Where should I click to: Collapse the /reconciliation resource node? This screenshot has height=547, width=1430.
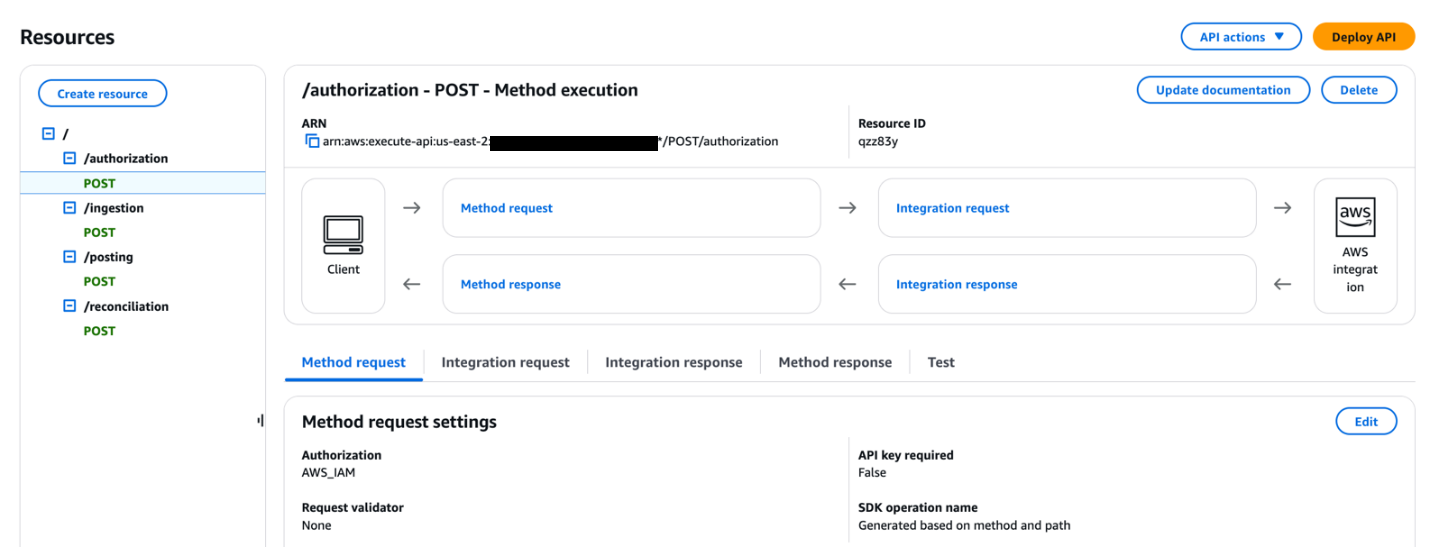tap(70, 306)
